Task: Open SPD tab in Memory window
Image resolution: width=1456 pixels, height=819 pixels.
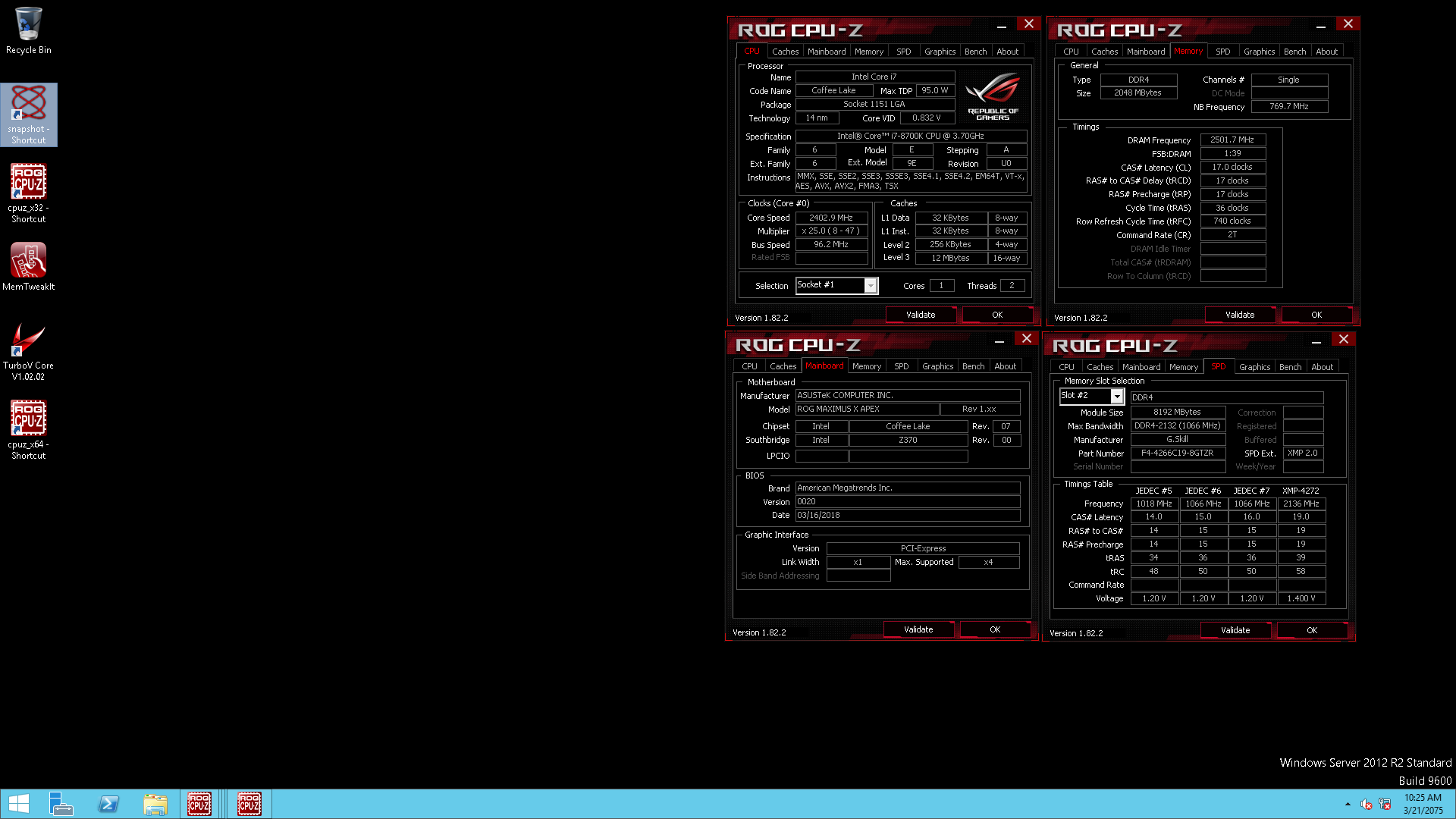Action: tap(1223, 52)
